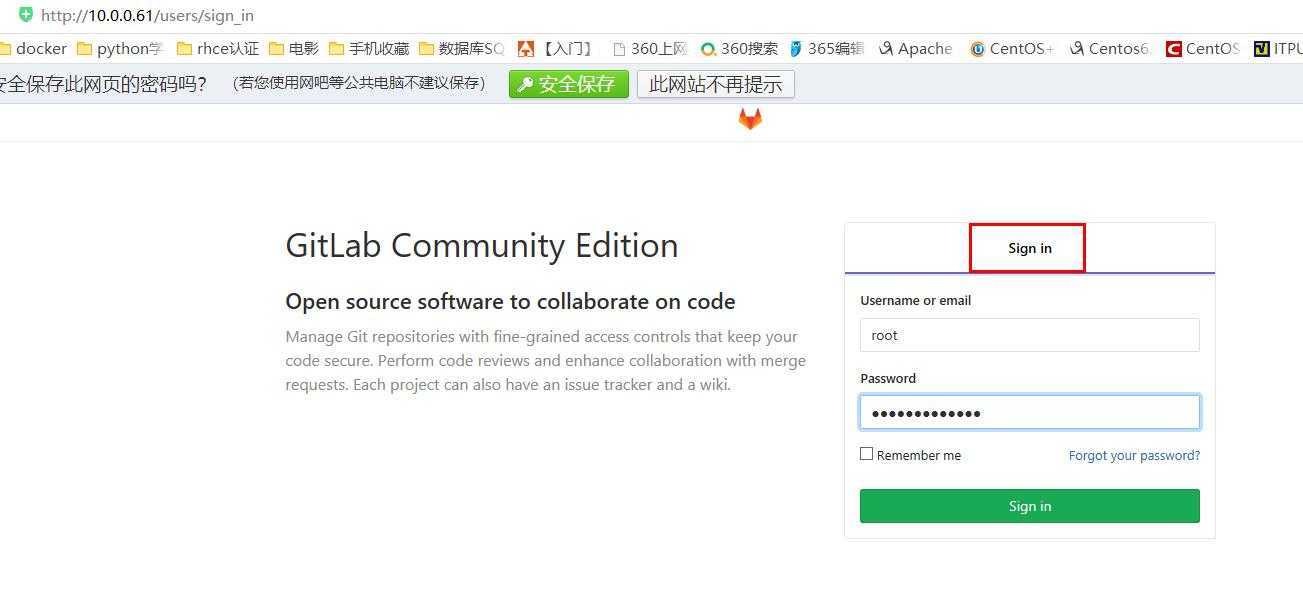
Task: Click 安全保存 to save the password
Action: tap(568, 84)
